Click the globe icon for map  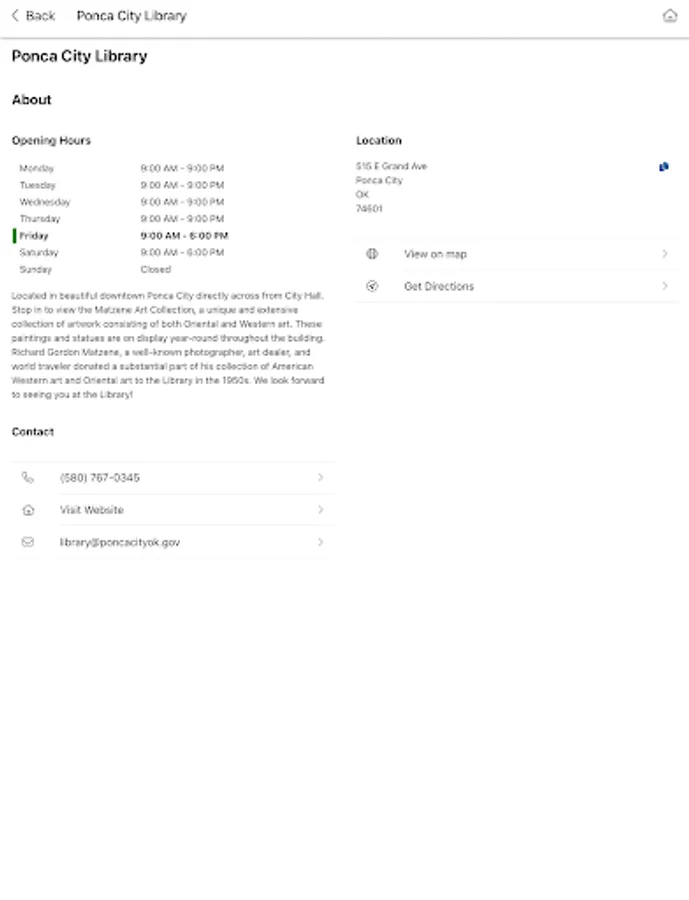pos(372,254)
